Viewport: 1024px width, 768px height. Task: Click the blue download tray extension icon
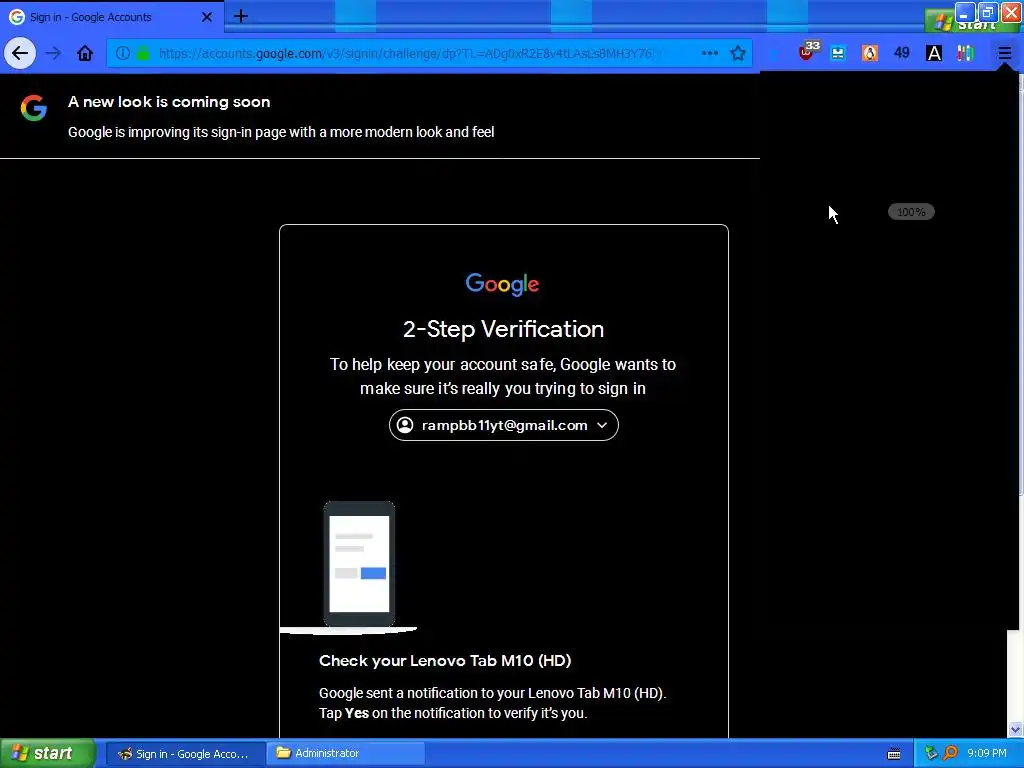(838, 53)
